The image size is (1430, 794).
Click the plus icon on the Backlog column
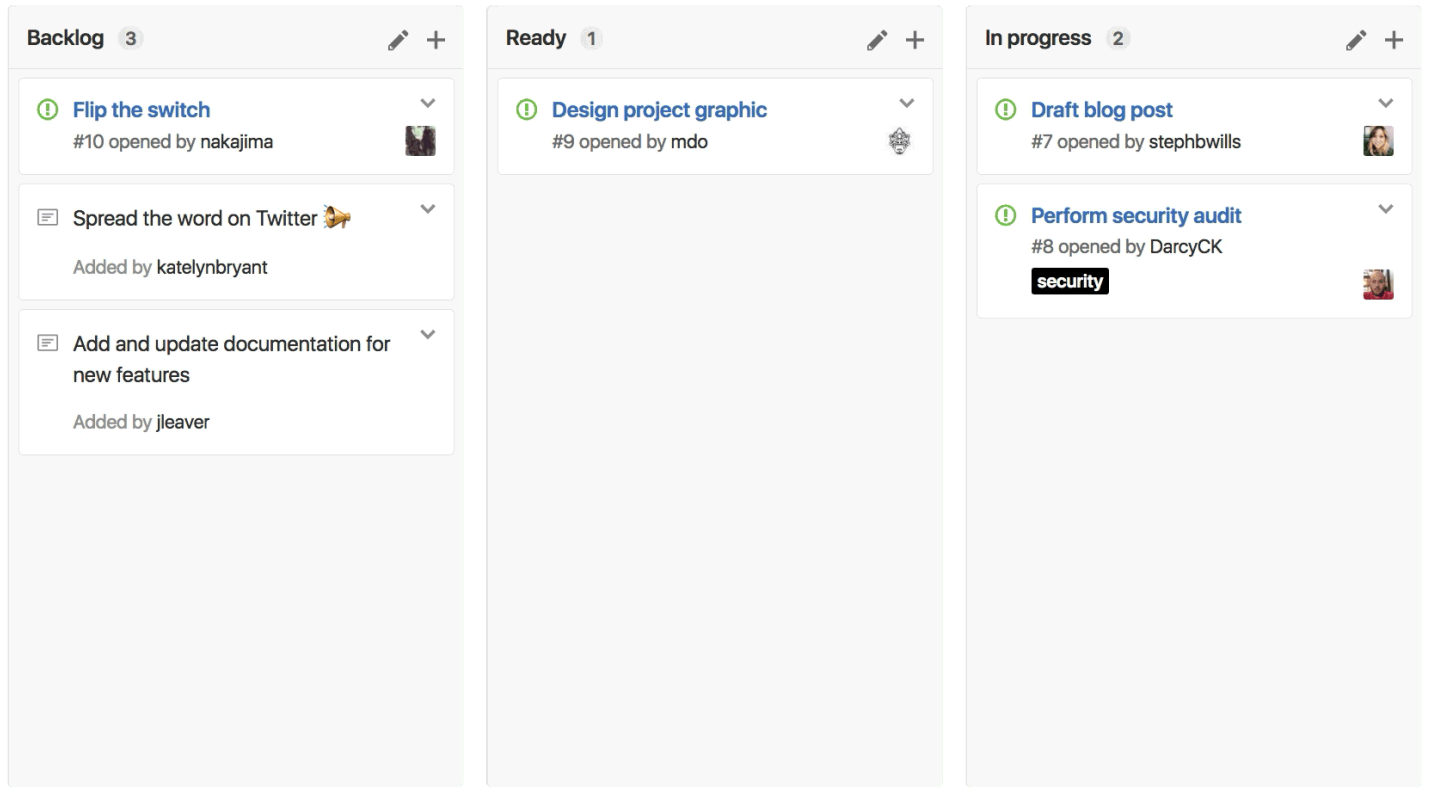437,39
